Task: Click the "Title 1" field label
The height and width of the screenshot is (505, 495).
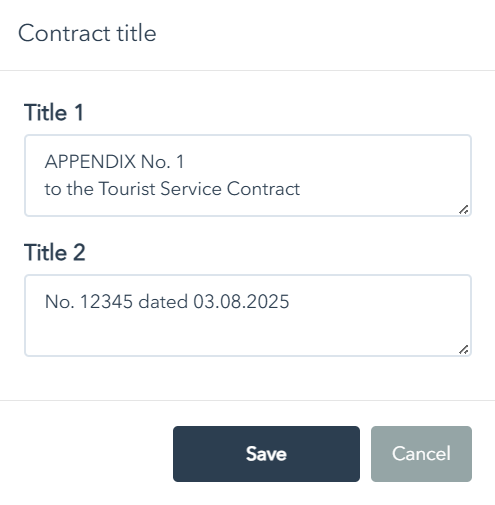Action: pyautogui.click(x=54, y=112)
